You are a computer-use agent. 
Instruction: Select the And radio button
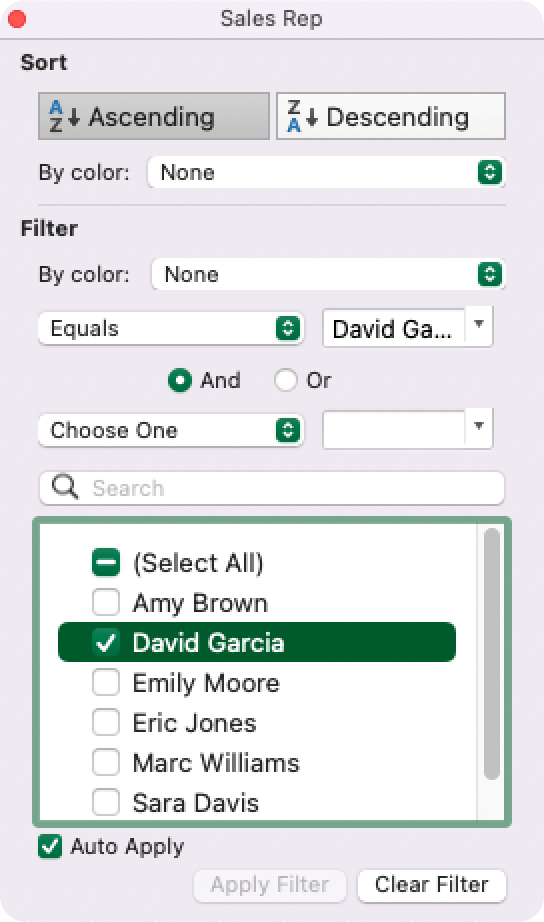click(x=180, y=380)
